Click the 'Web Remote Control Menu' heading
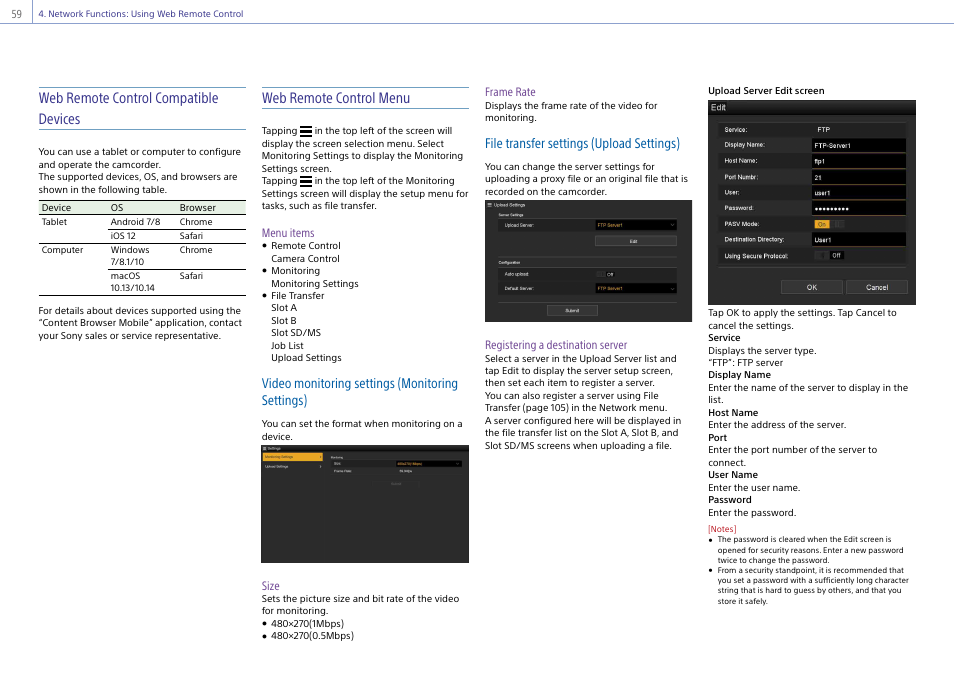This screenshot has height=675, width=954. tap(336, 98)
